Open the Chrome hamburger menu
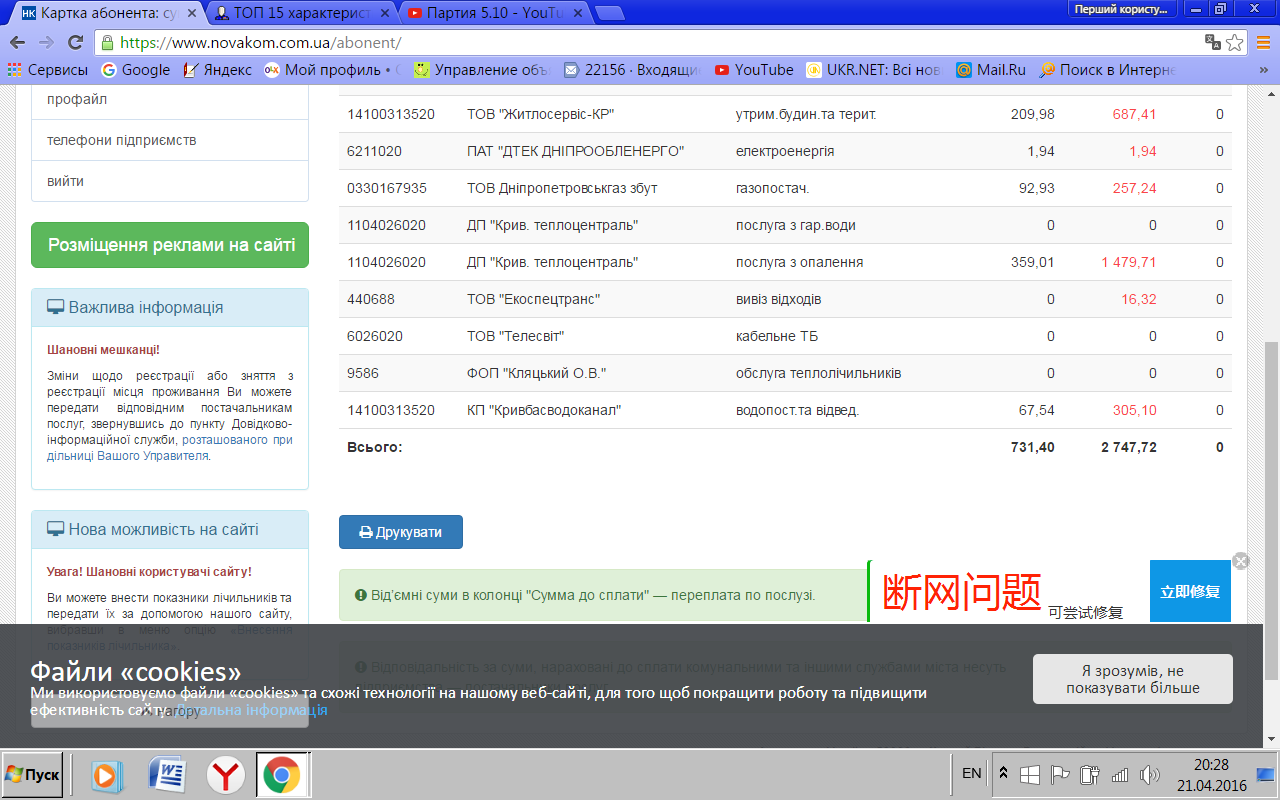Image resolution: width=1280 pixels, height=800 pixels. 1263,43
